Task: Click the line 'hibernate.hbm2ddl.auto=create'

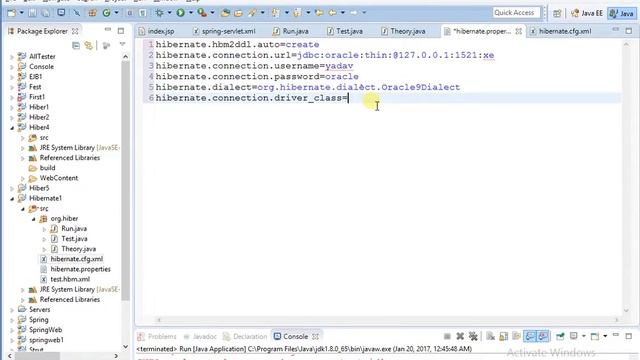Action: pyautogui.click(x=237, y=44)
